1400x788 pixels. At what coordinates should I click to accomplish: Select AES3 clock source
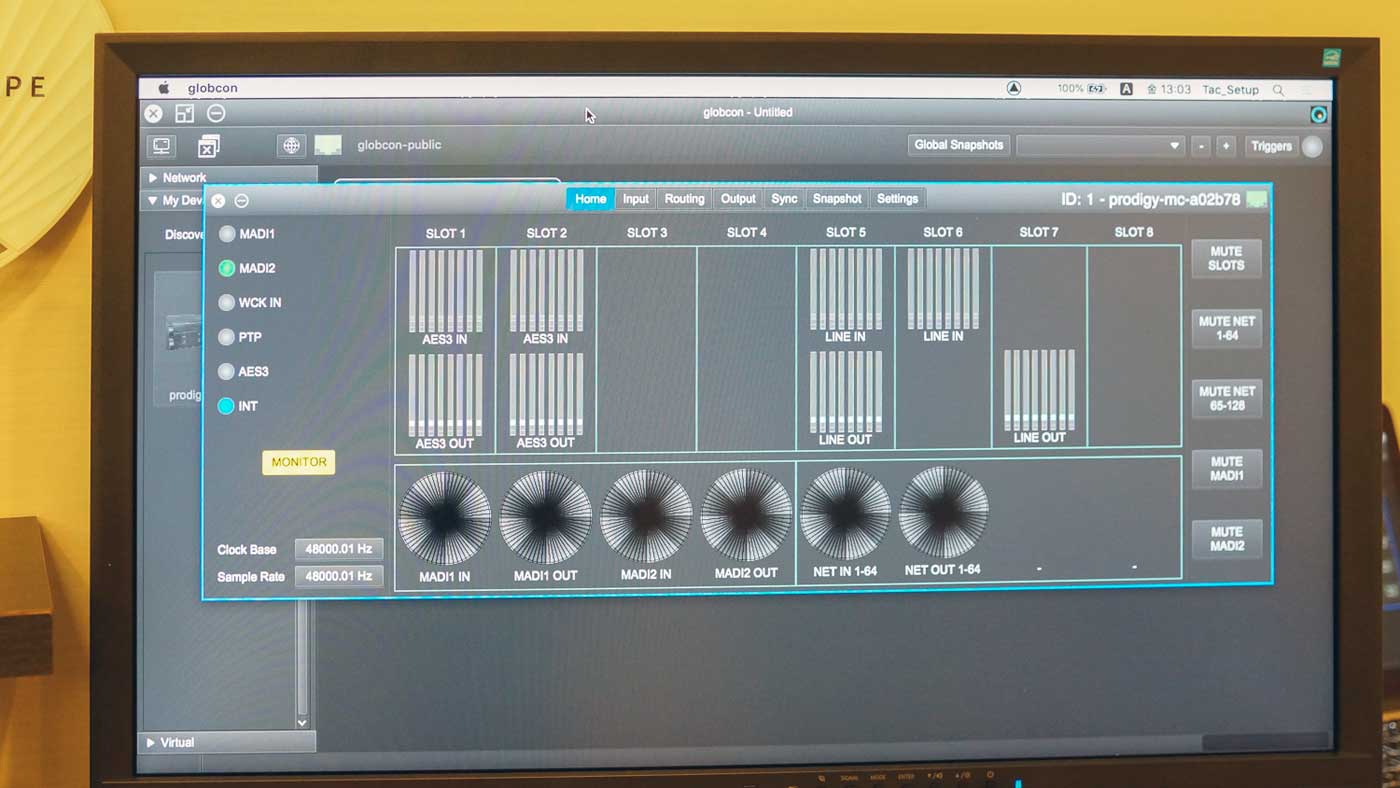click(x=227, y=372)
